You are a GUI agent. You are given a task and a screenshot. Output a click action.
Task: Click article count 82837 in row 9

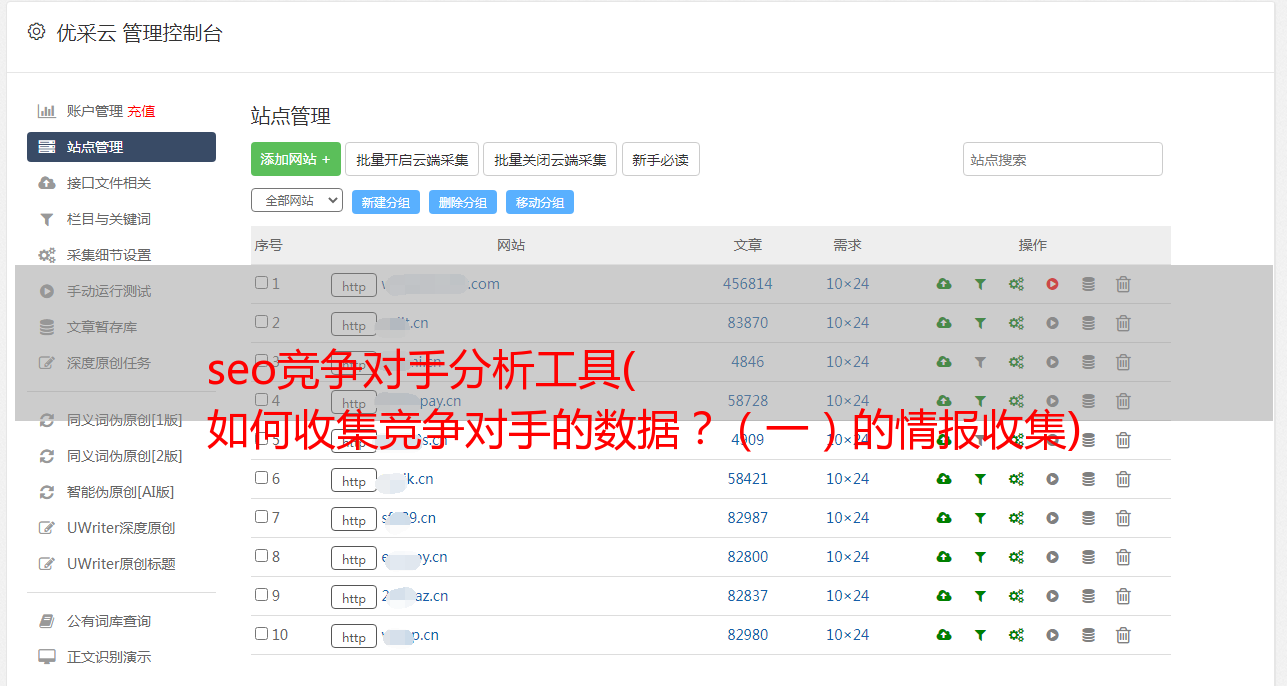(748, 596)
